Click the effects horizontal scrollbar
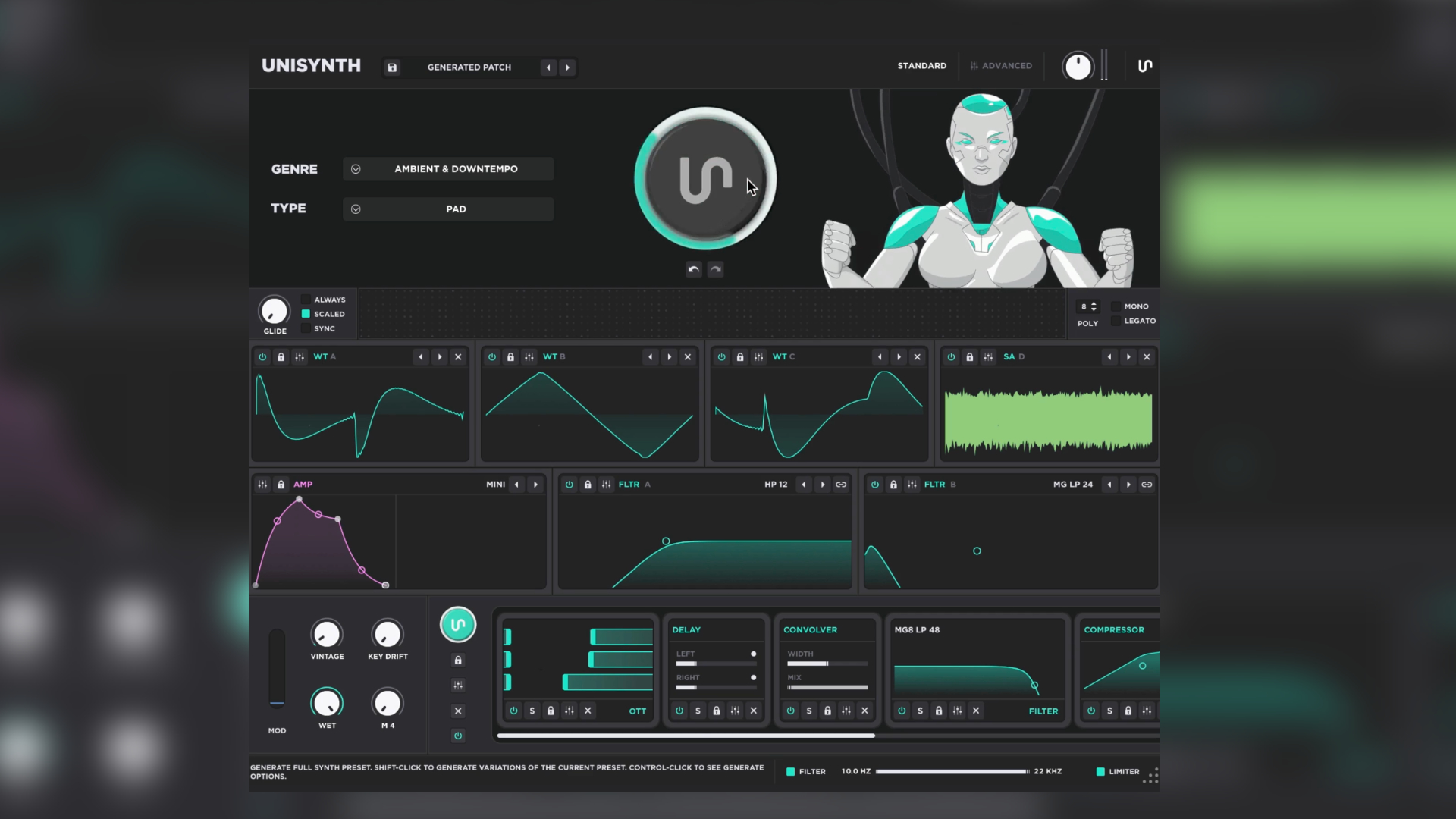Screen dimensions: 1456x819 point(686,736)
